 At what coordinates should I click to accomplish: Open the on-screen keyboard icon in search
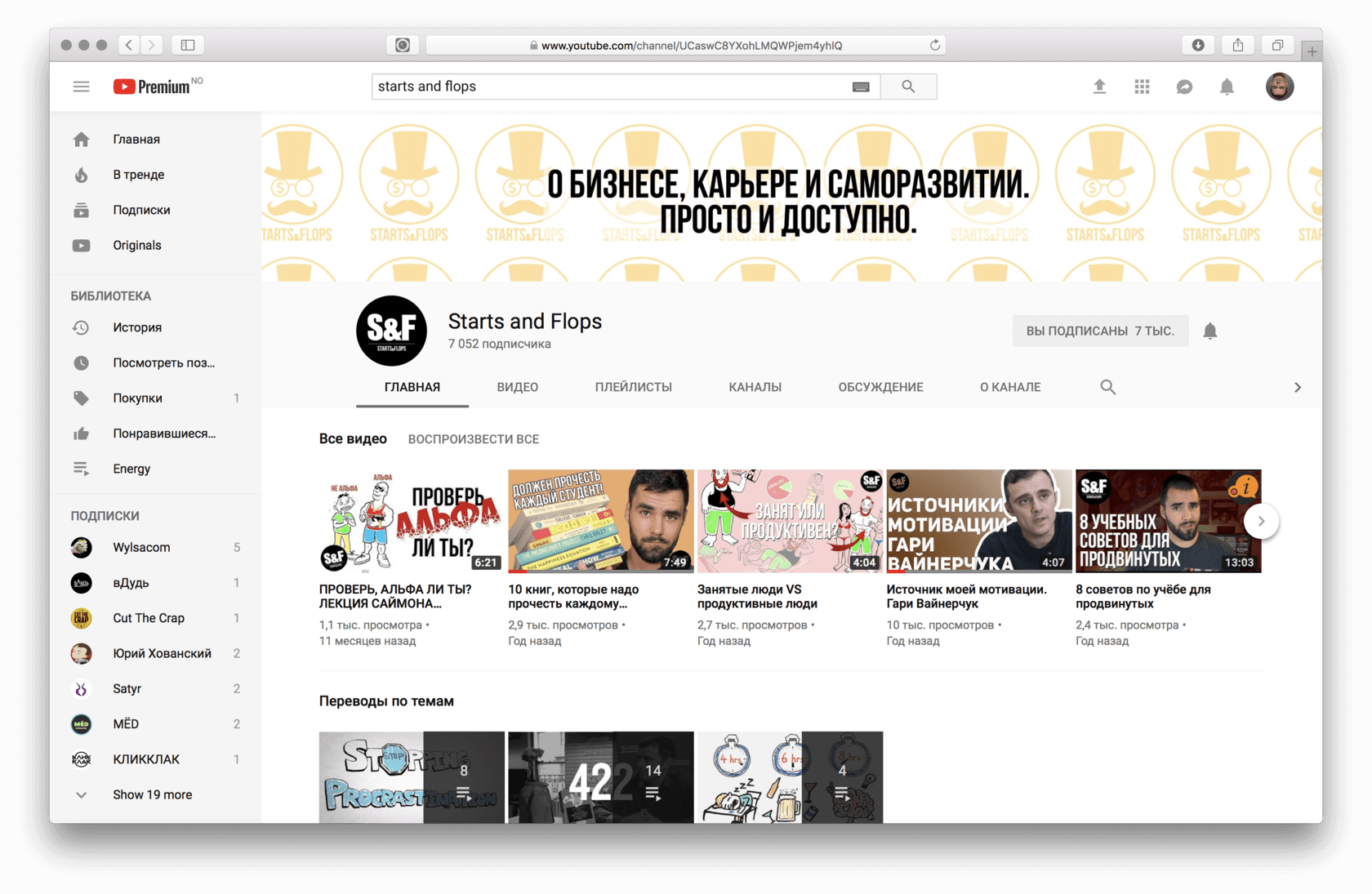point(861,87)
